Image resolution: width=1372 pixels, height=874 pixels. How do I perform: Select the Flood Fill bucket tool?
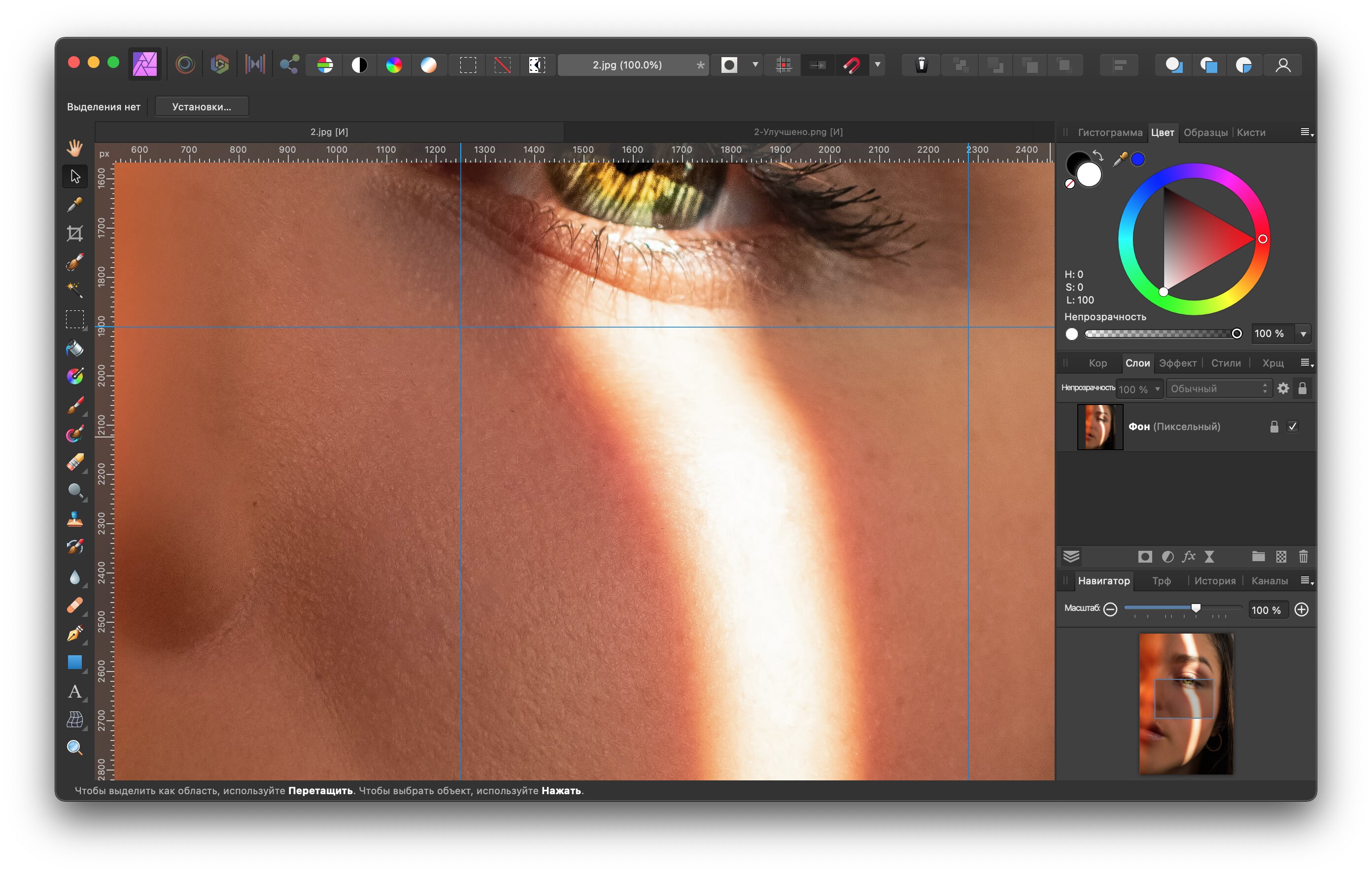pos(74,348)
